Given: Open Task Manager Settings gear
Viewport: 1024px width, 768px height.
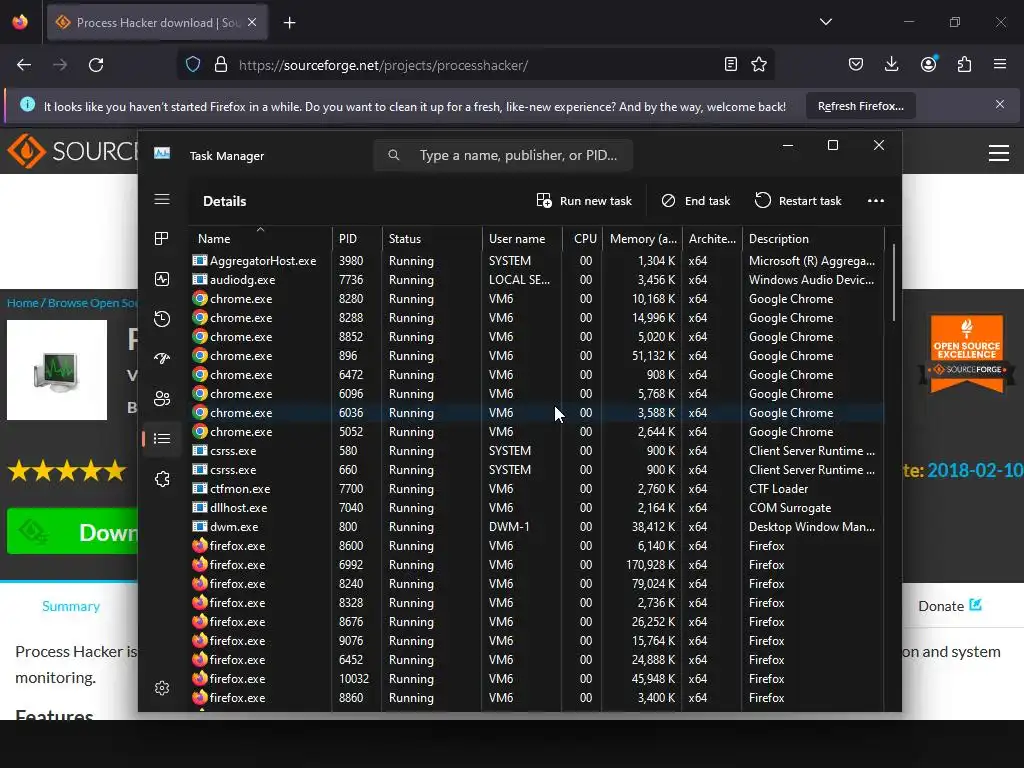Looking at the screenshot, I should [x=162, y=688].
